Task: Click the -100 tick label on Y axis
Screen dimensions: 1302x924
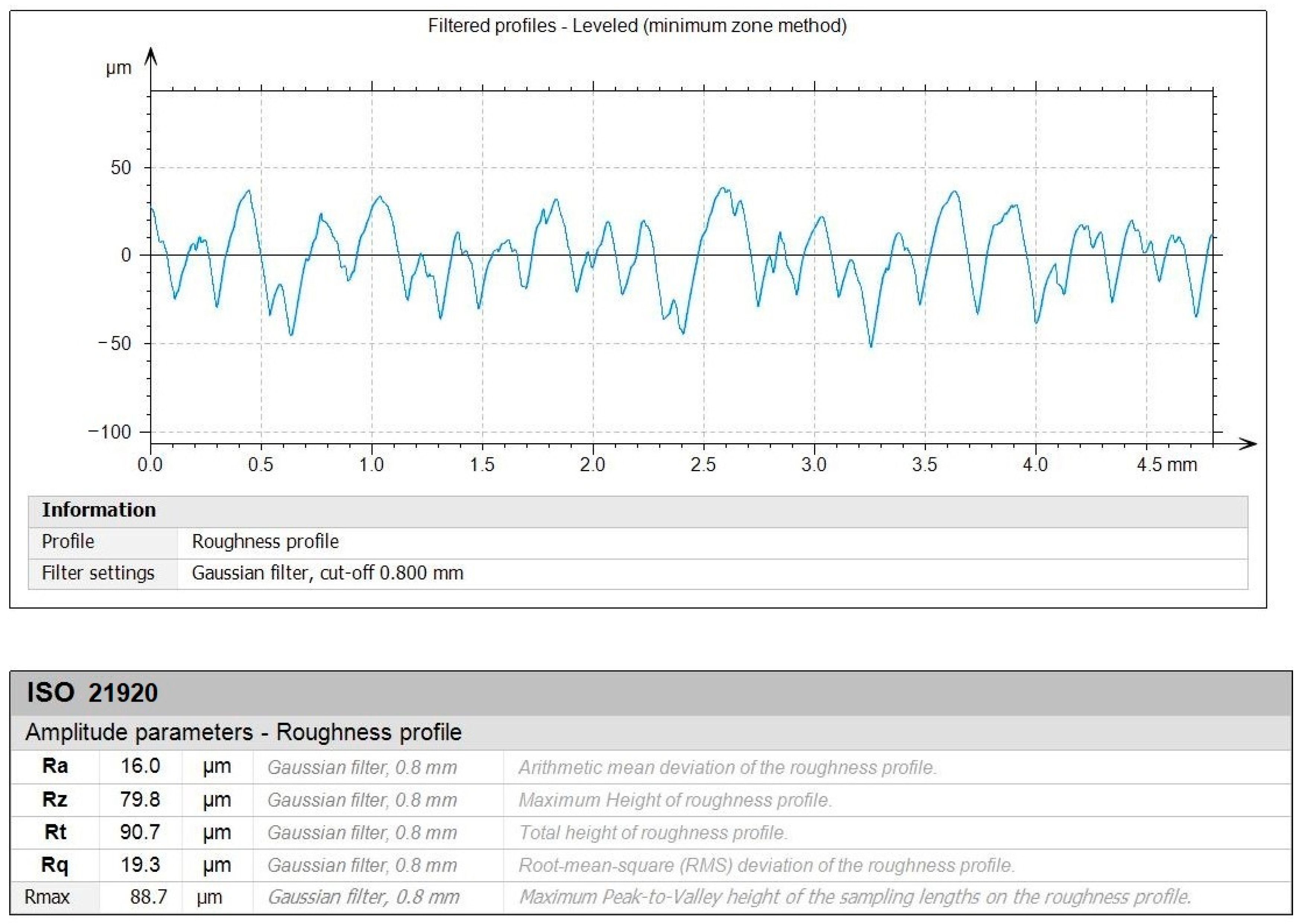Action: click(x=110, y=432)
